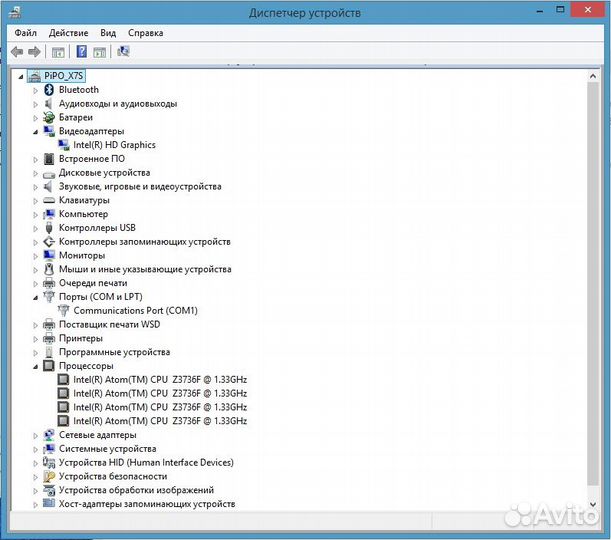The height and width of the screenshot is (540, 611).
Task: Click the Контроллеры USB plug icon
Action: point(49,228)
